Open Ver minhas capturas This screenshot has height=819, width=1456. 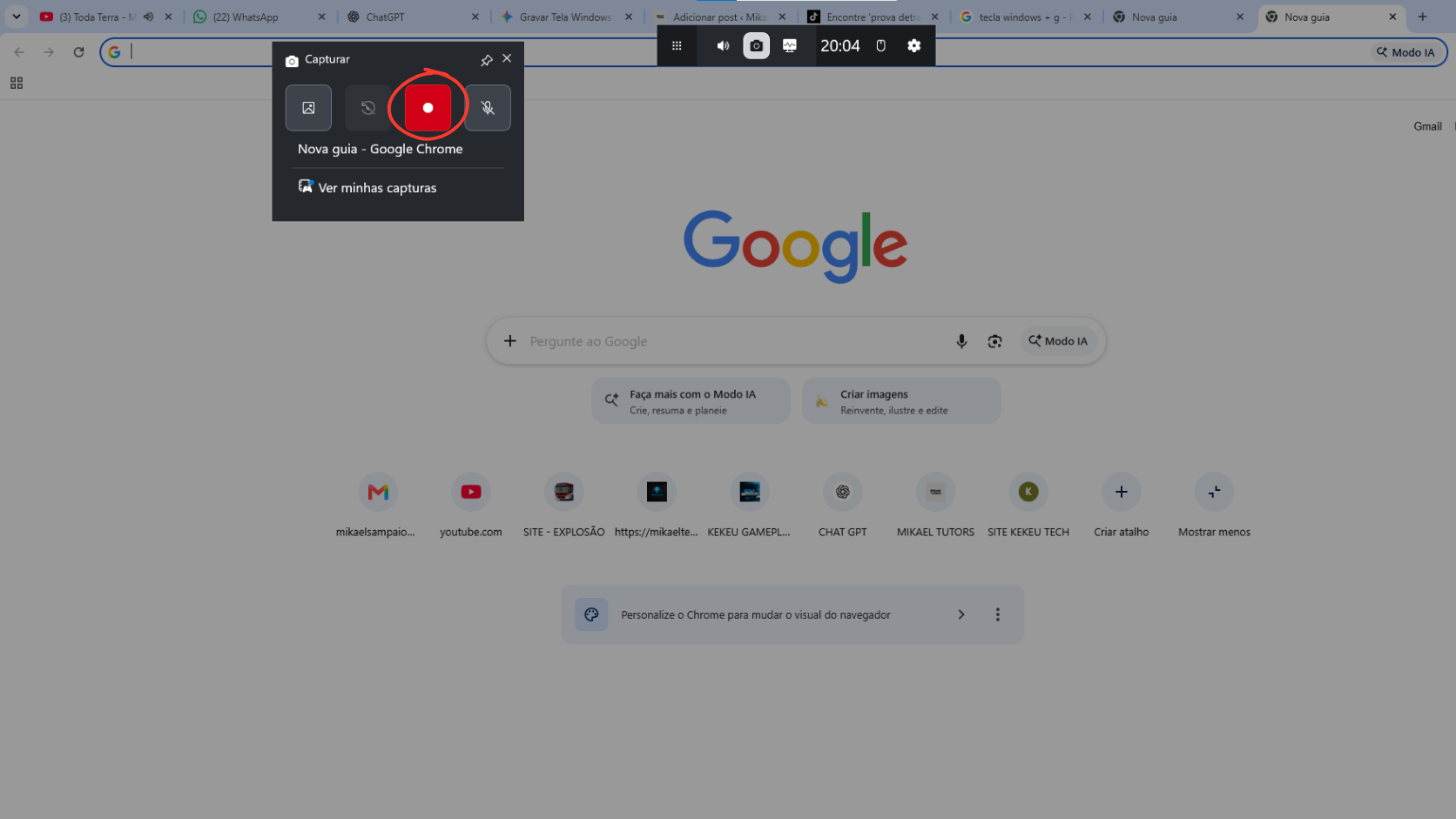point(367,187)
